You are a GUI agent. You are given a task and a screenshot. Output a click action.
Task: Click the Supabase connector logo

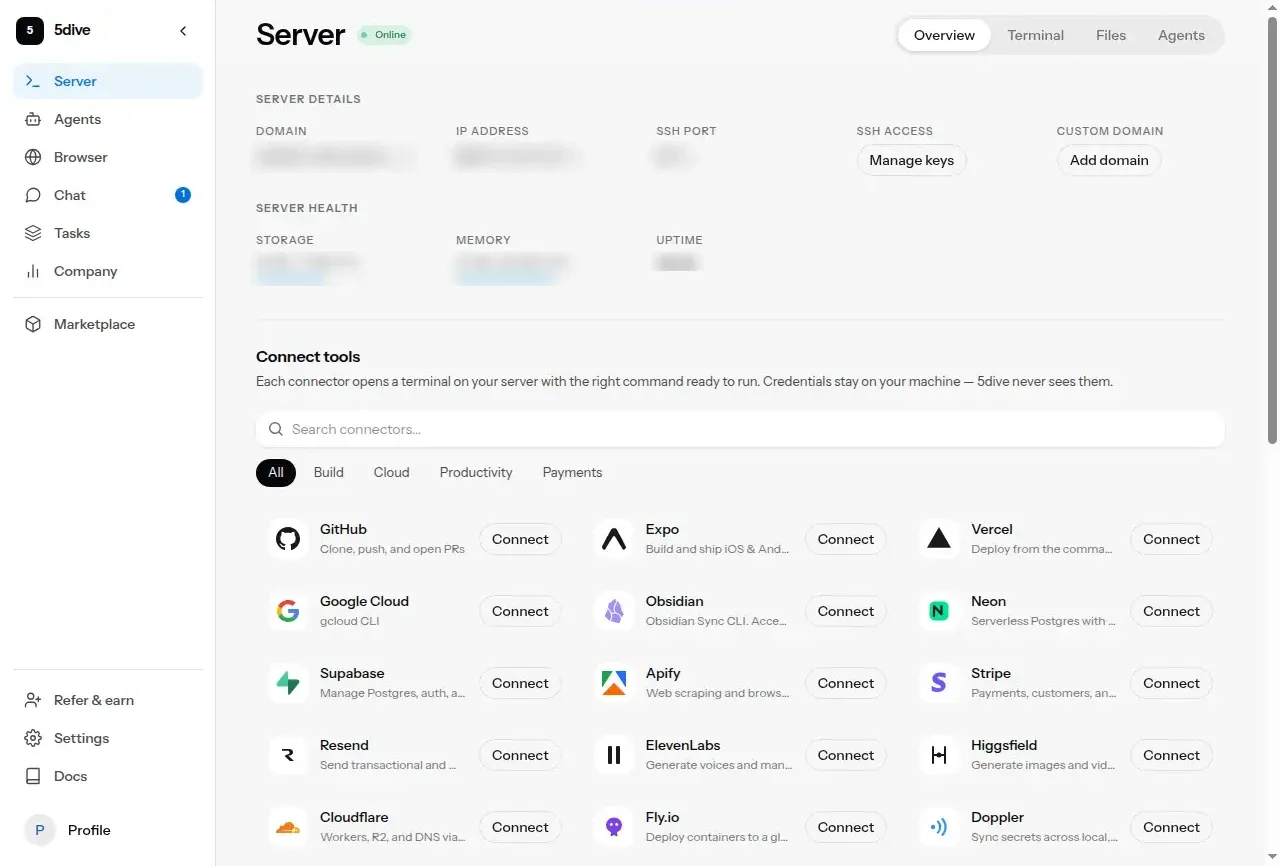pos(288,683)
